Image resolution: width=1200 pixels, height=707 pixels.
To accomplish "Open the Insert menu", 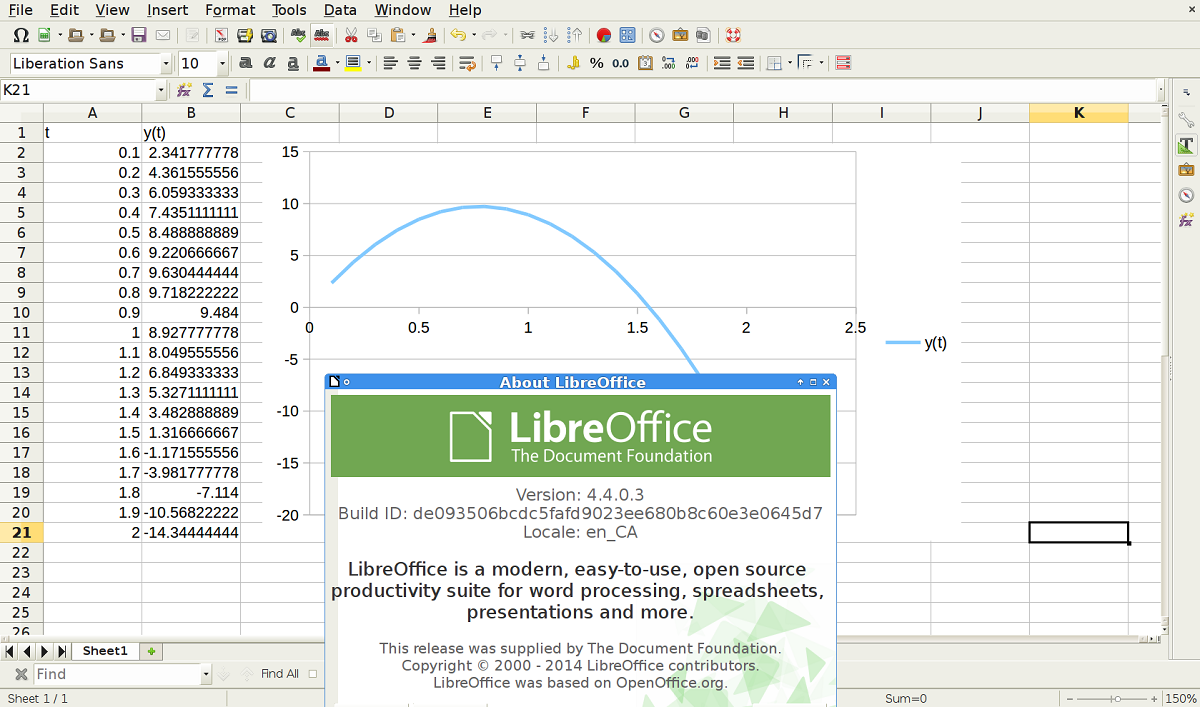I will click(x=167, y=10).
